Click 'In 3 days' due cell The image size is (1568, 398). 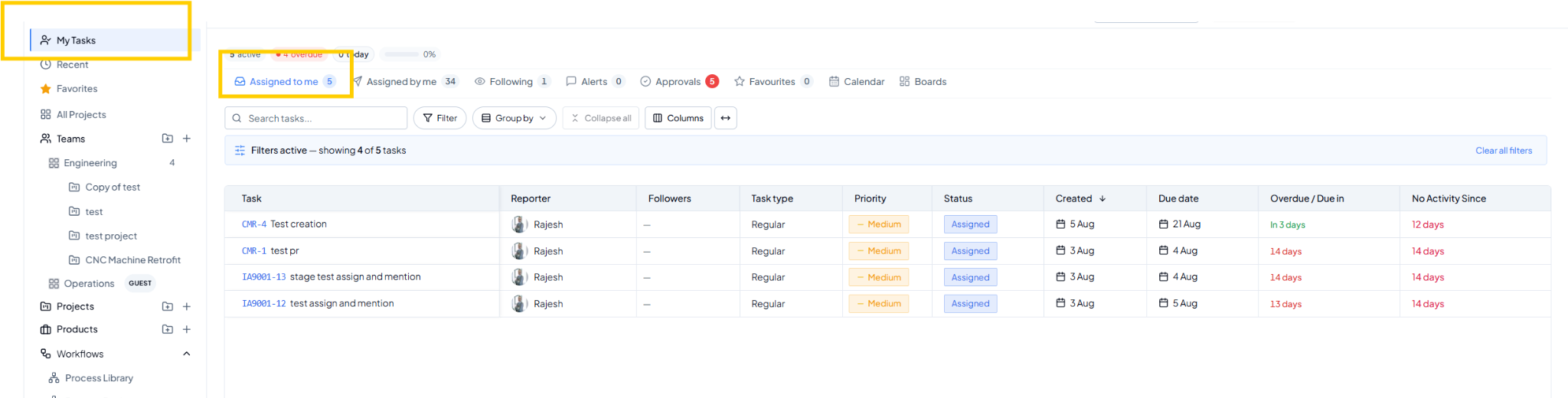coord(1287,225)
